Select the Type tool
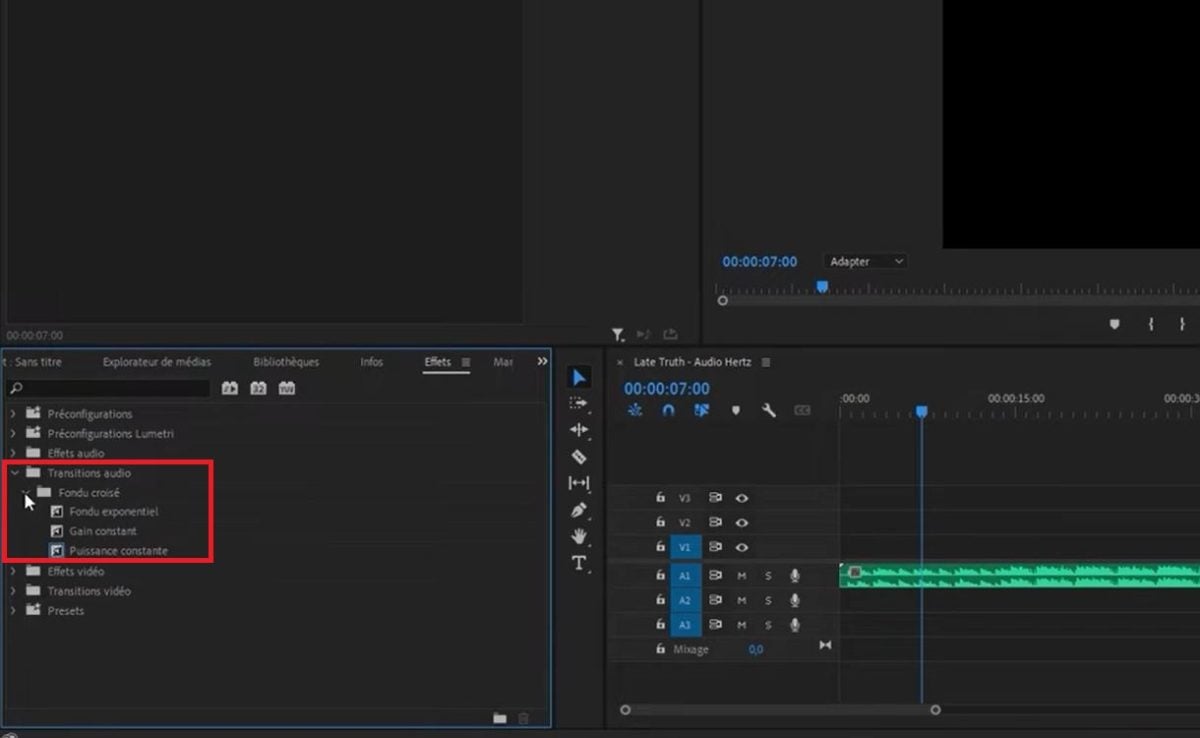1200x738 pixels. 579,563
